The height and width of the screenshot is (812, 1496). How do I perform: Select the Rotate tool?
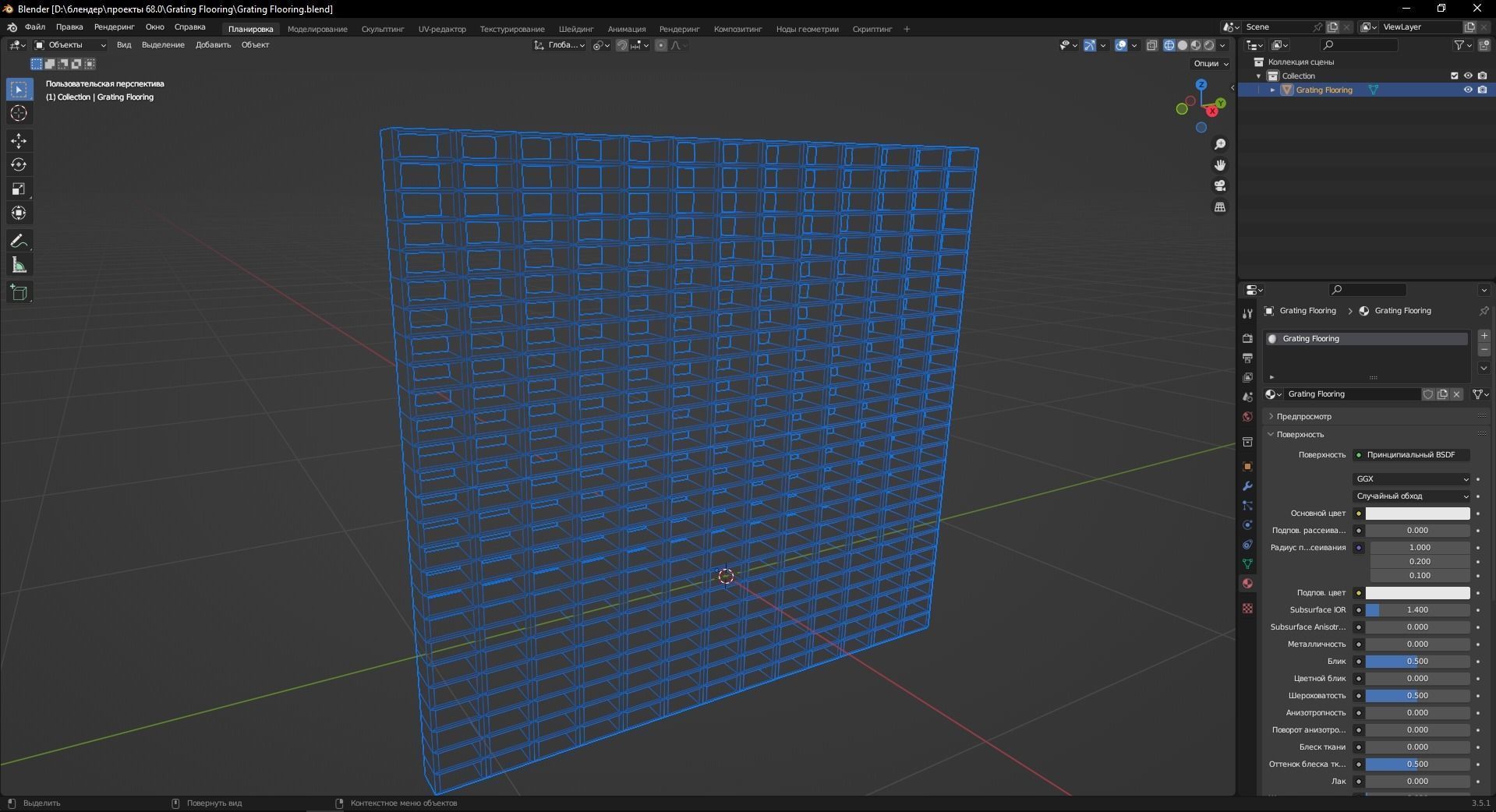tap(19, 165)
